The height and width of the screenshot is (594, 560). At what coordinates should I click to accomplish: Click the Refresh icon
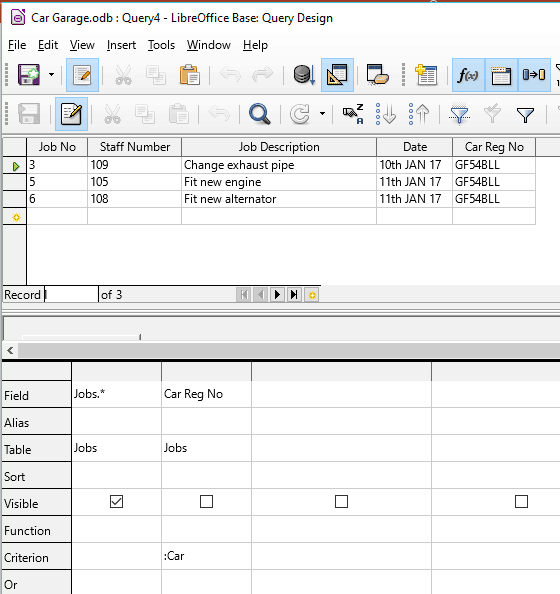coord(299,114)
